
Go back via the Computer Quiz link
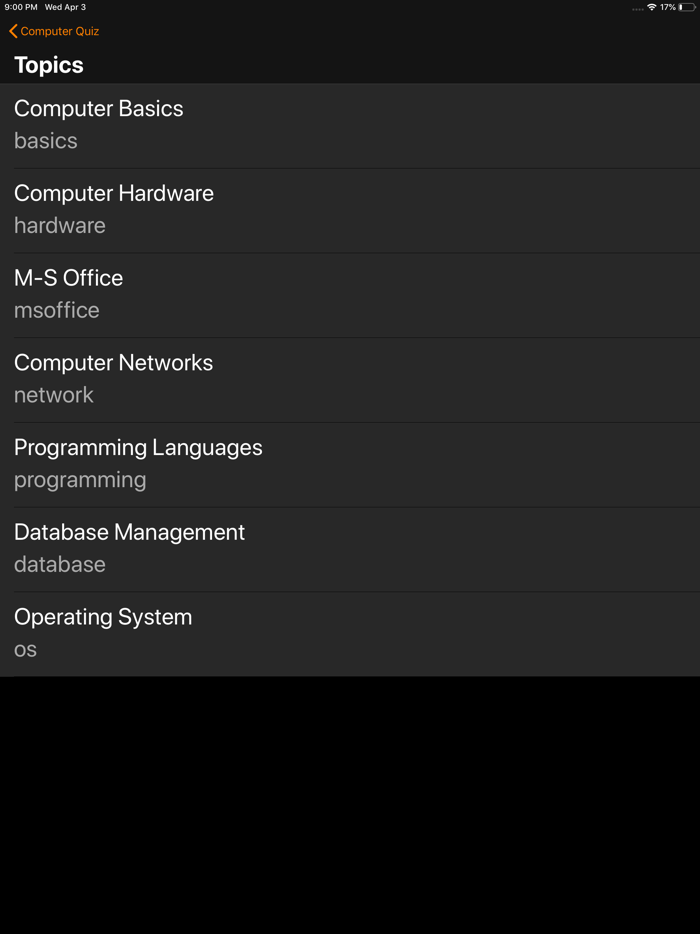60,32
